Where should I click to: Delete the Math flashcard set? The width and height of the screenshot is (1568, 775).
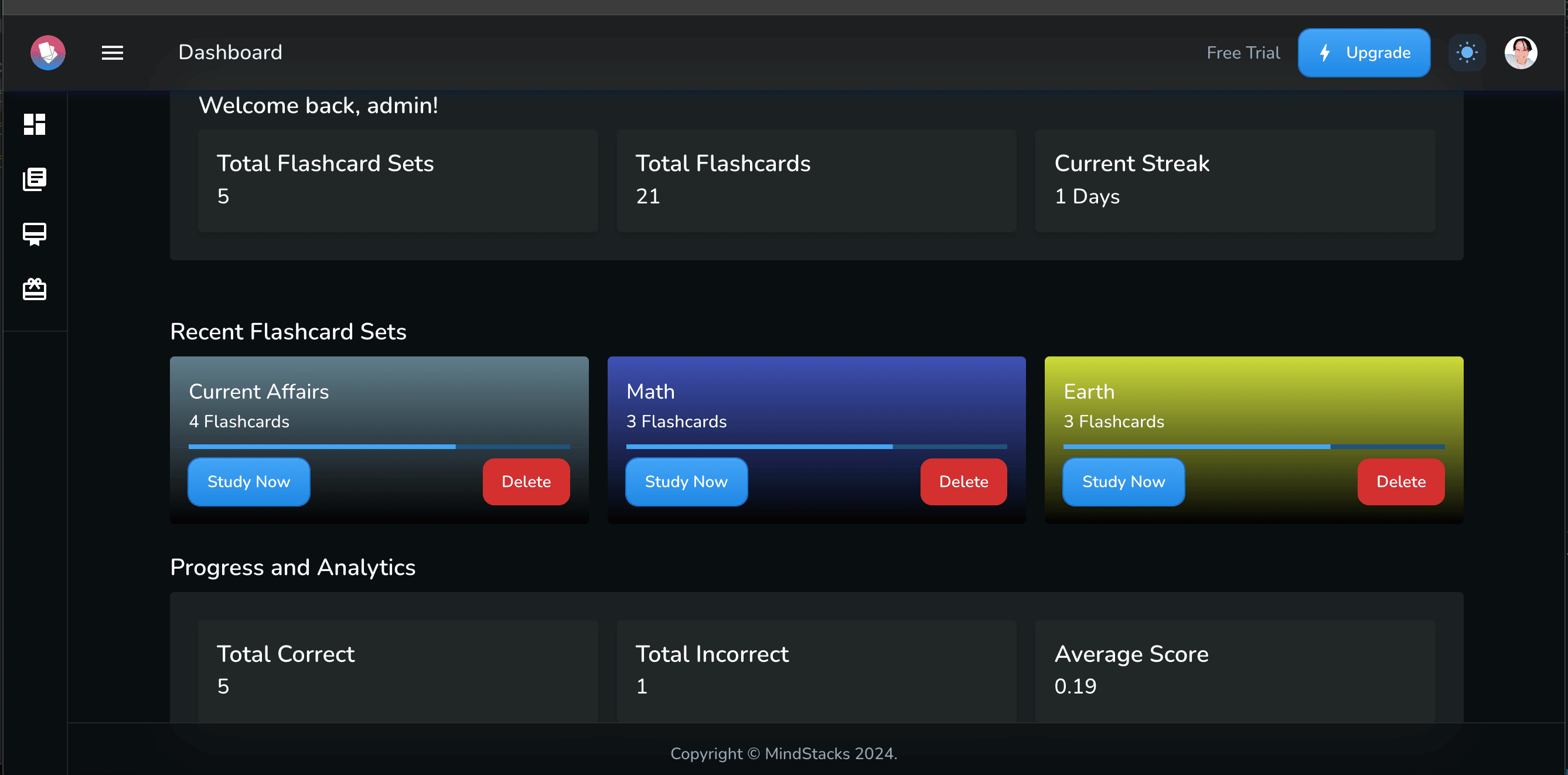click(963, 481)
